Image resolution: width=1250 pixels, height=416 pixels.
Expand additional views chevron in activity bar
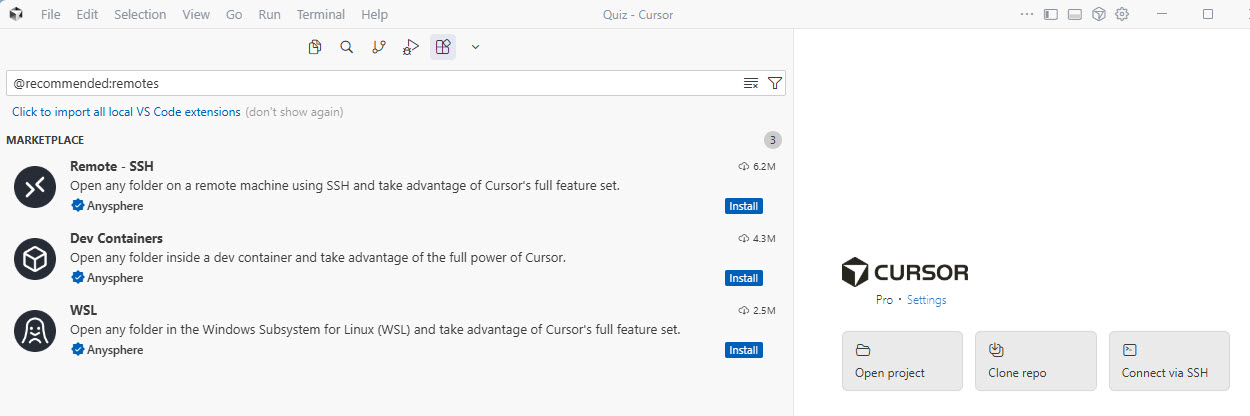pos(475,46)
